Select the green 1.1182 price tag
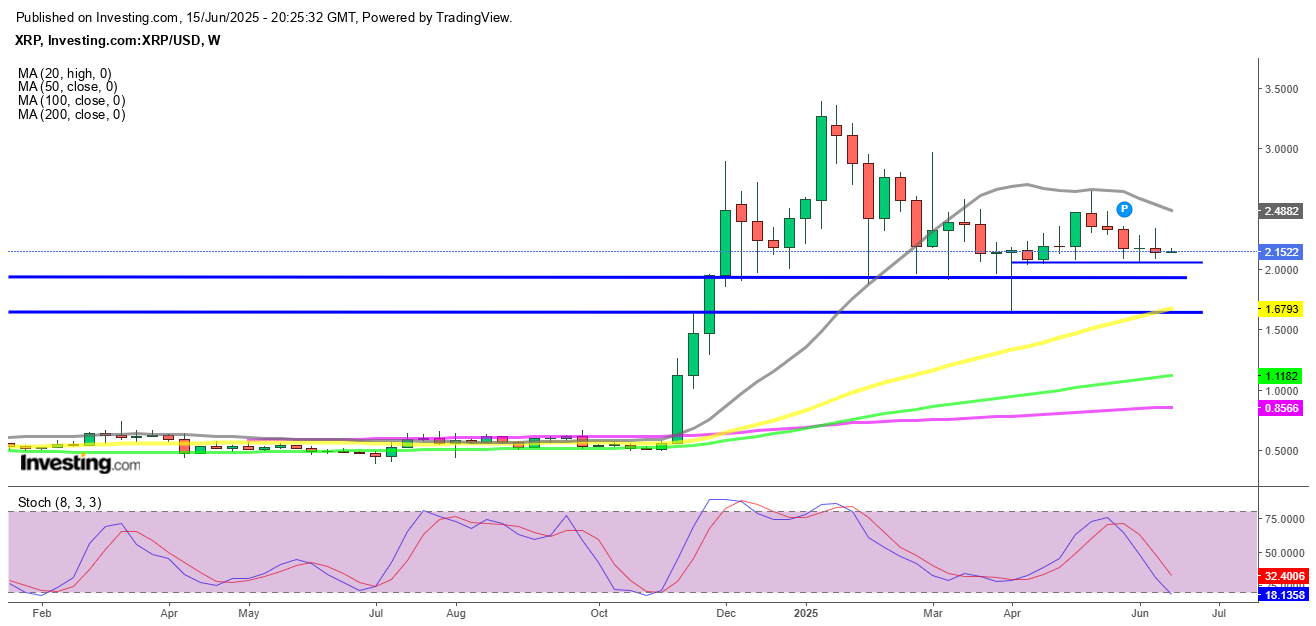Image resolution: width=1316 pixels, height=626 pixels. (1281, 376)
